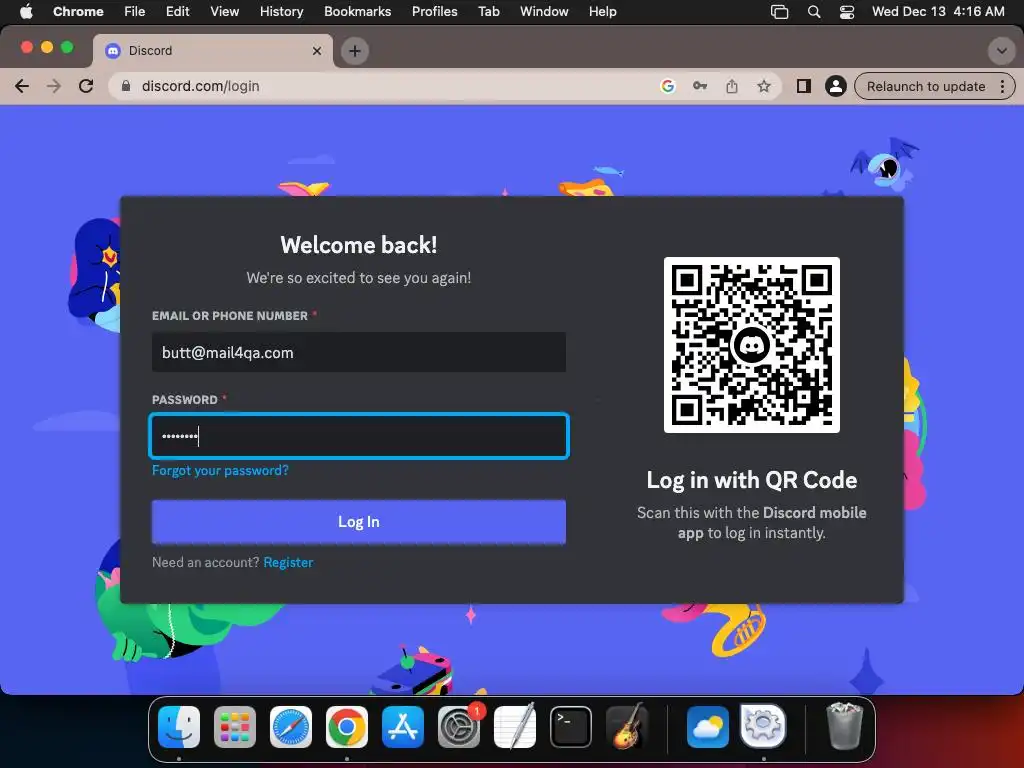
Task: Open Safari from the dock
Action: click(x=291, y=727)
